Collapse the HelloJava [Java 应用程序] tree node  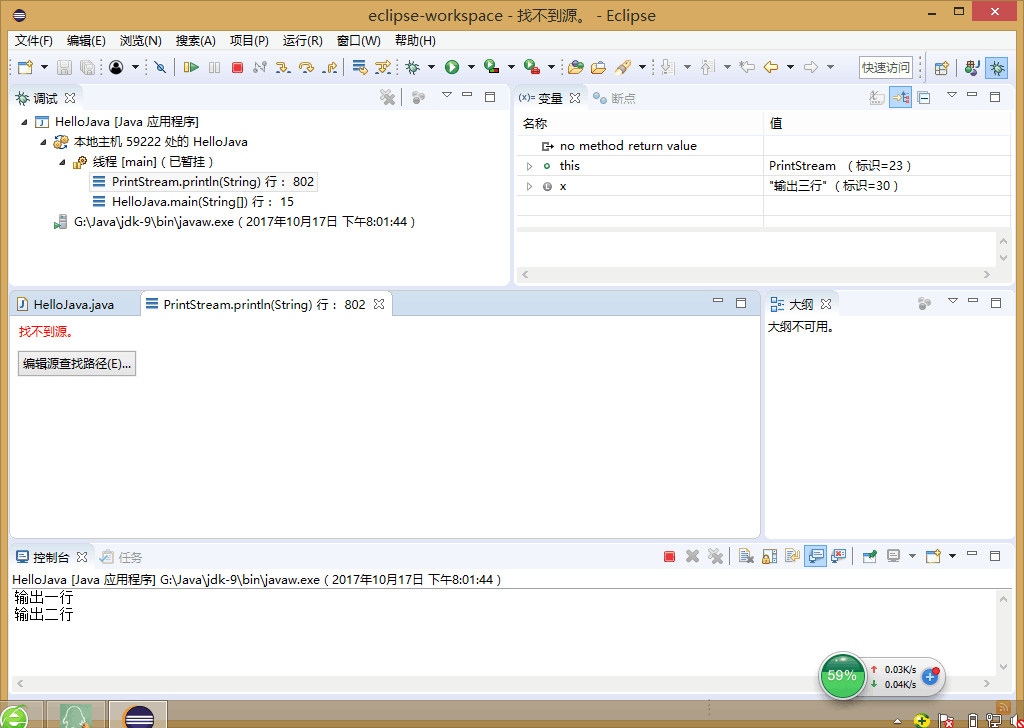tap(24, 122)
